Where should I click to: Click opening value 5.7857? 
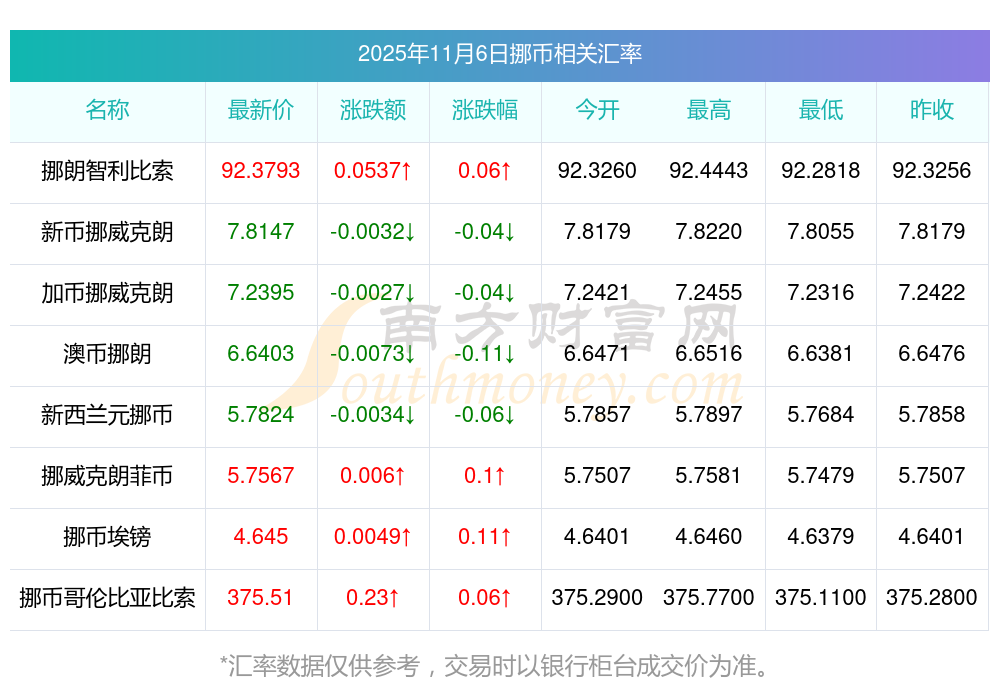point(597,415)
